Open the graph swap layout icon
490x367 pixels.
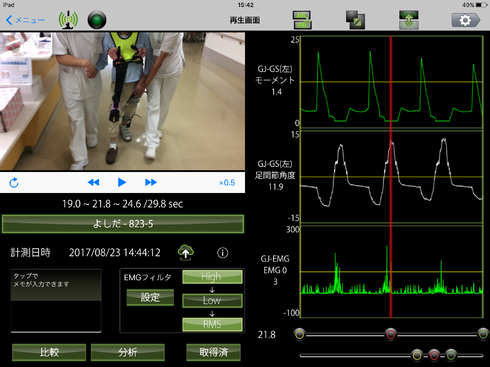[302, 20]
